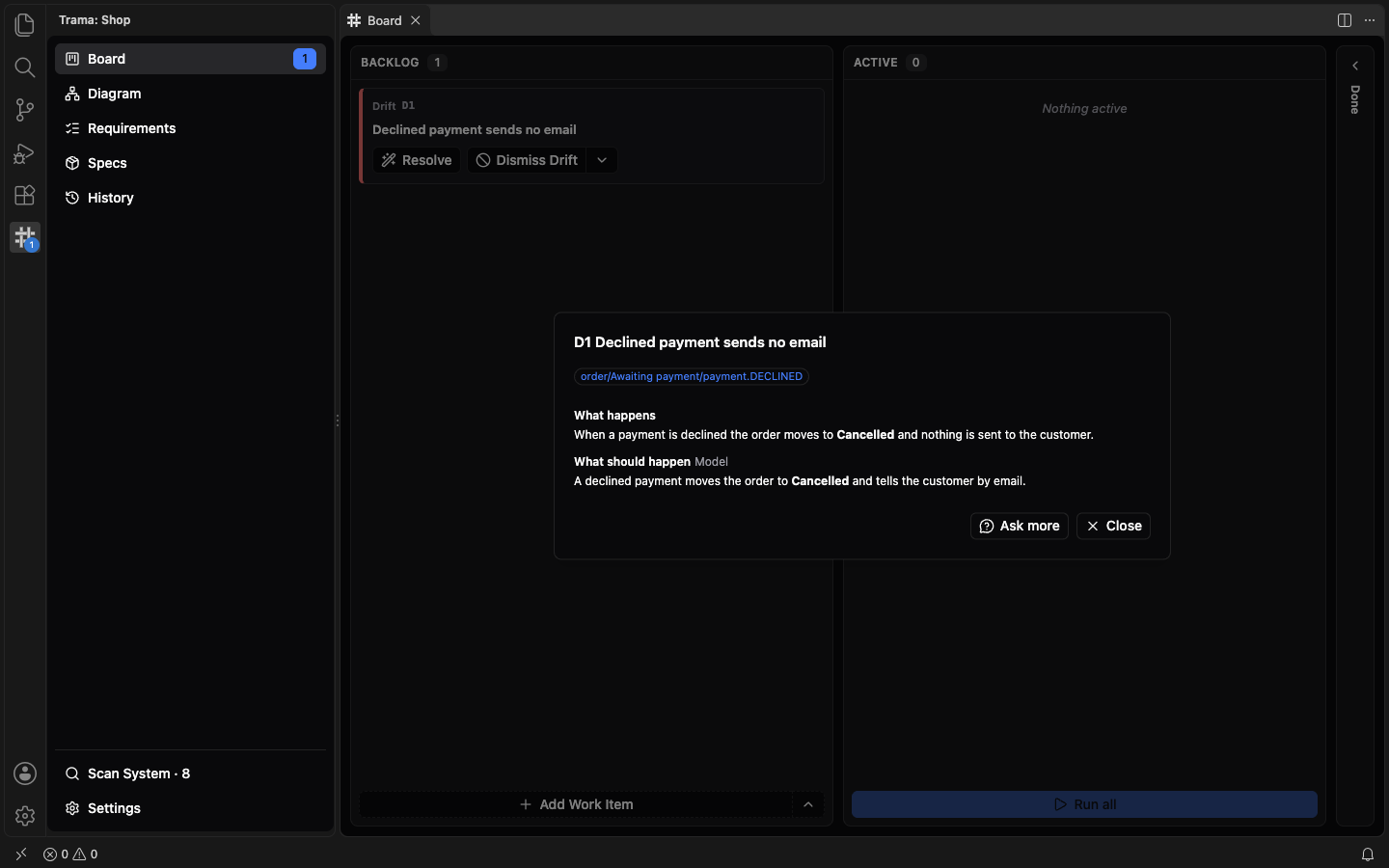Open Run and Debug icon

[25, 152]
